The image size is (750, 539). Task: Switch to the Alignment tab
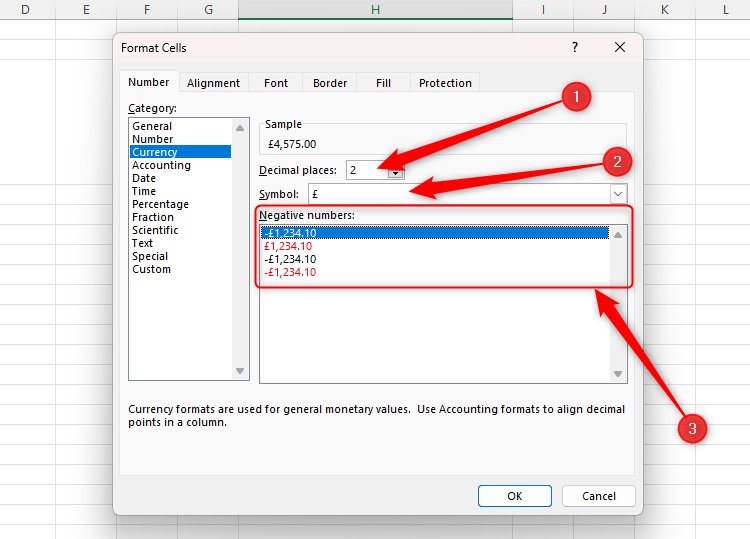213,83
